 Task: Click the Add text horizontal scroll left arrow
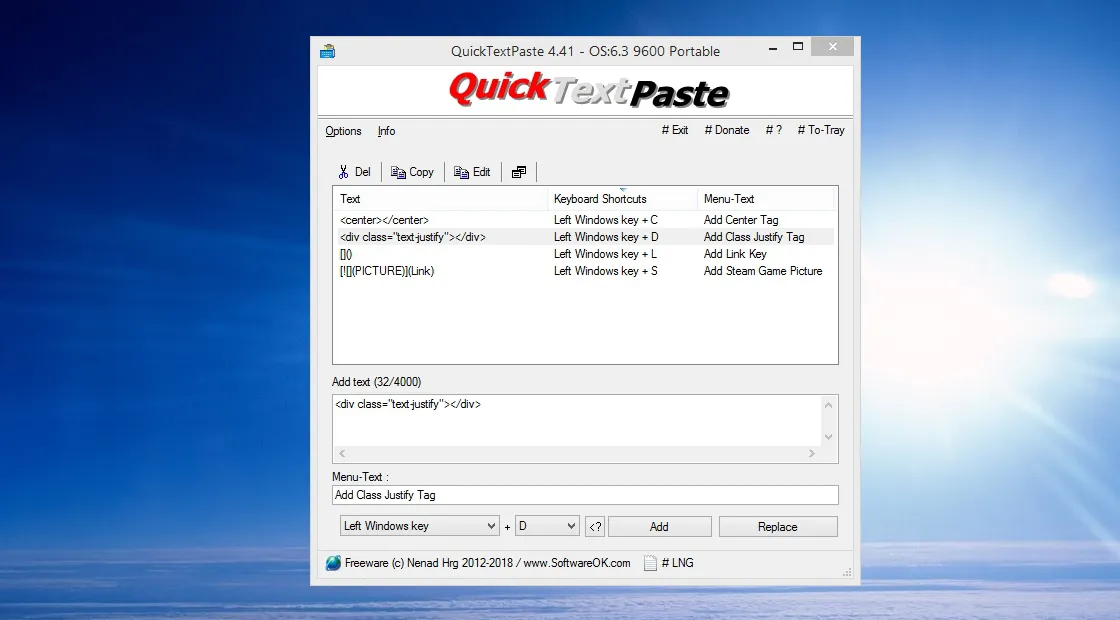[342, 454]
